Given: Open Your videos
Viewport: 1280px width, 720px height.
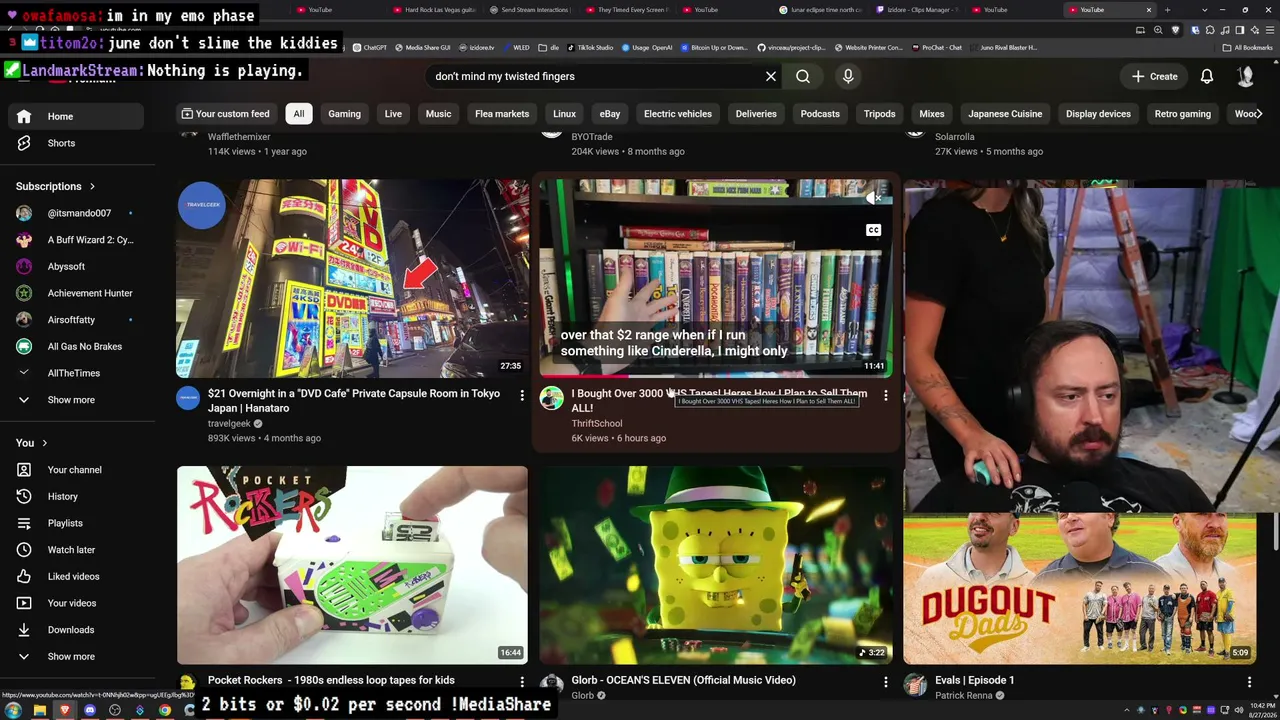Looking at the screenshot, I should pyautogui.click(x=76, y=603).
